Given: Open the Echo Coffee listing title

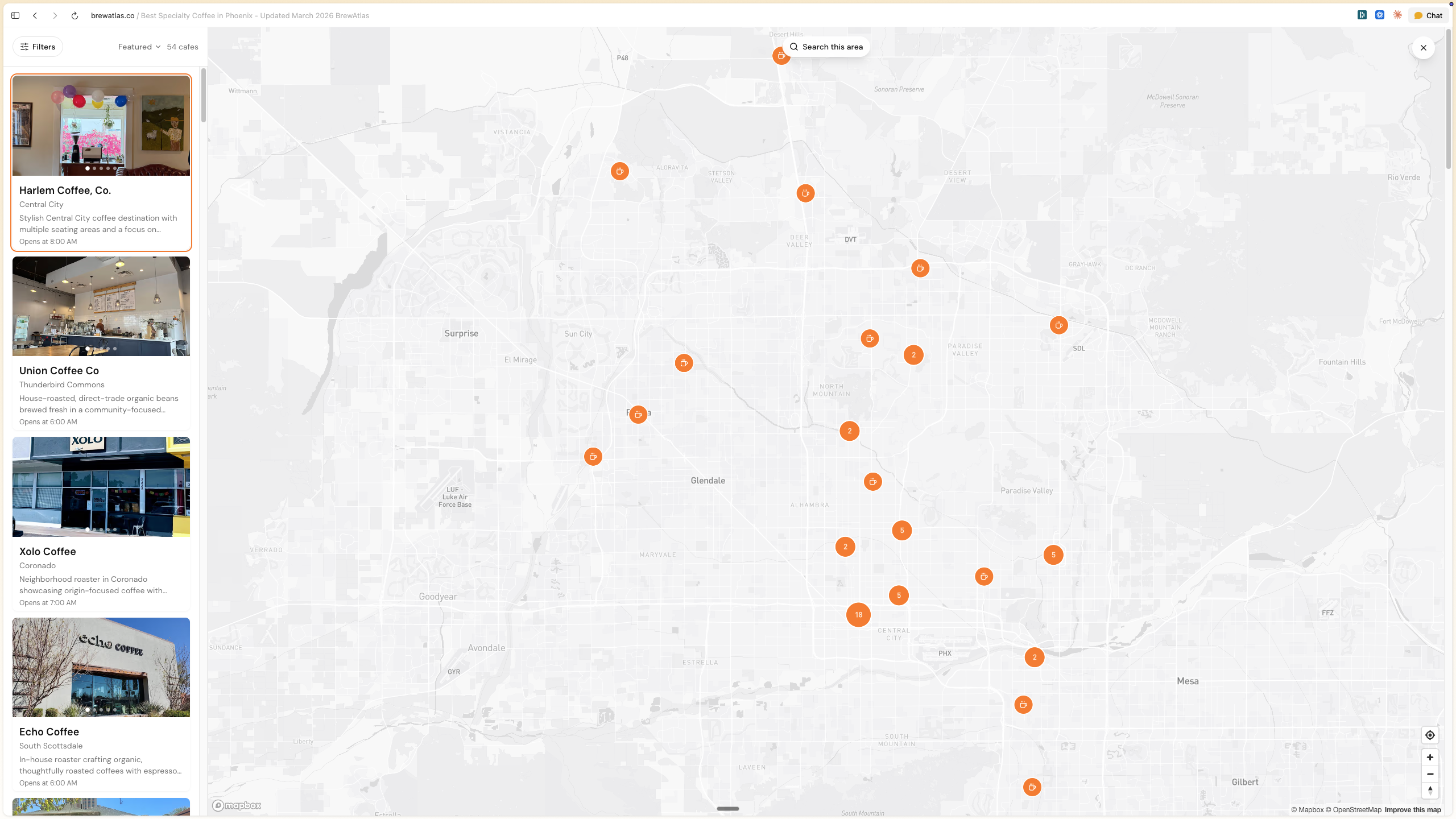Looking at the screenshot, I should coord(49,732).
